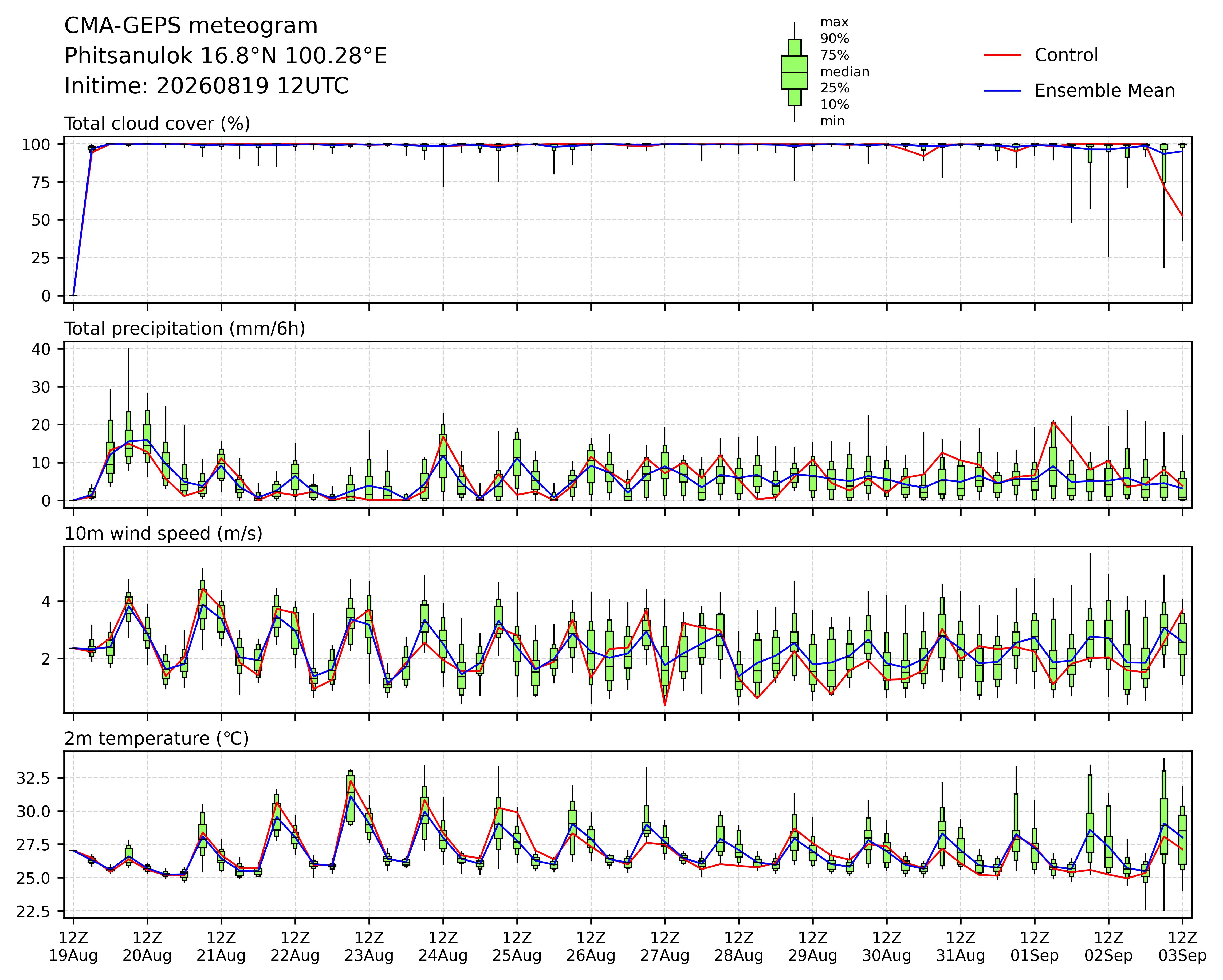
Task: Click the '12Z 29Aug' x-axis label
Action: click(x=813, y=947)
